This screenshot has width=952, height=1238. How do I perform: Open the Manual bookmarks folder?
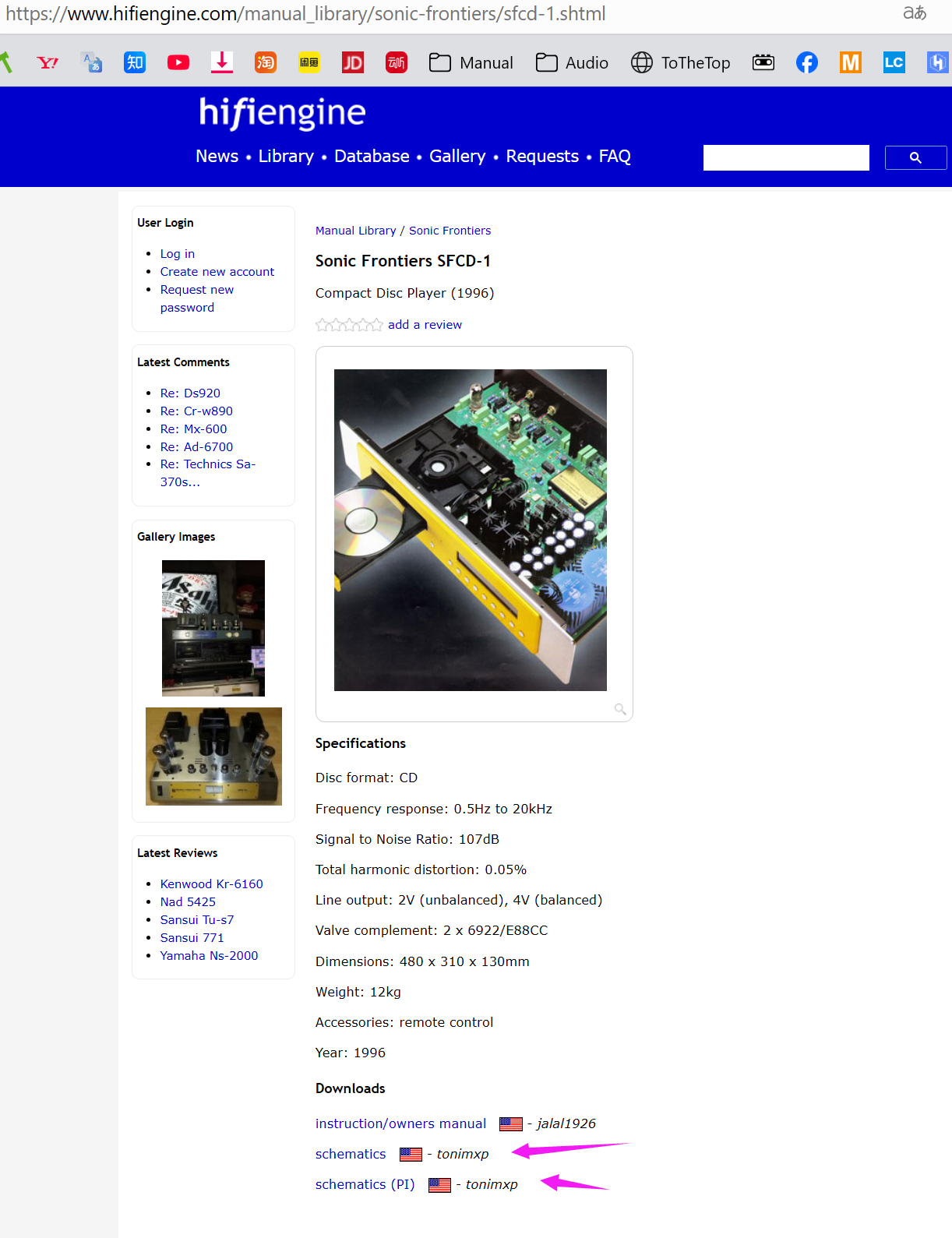(471, 62)
